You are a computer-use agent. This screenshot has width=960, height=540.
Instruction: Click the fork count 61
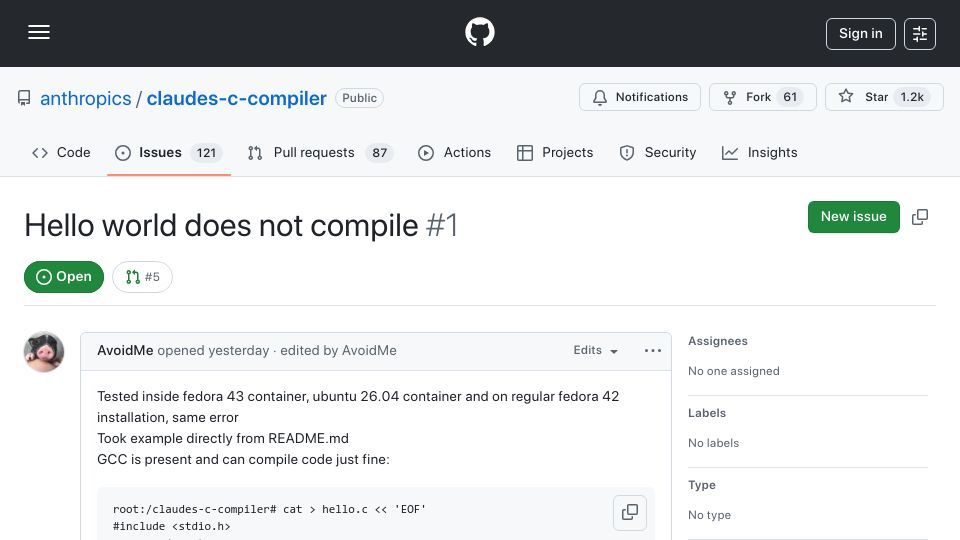[790, 97]
